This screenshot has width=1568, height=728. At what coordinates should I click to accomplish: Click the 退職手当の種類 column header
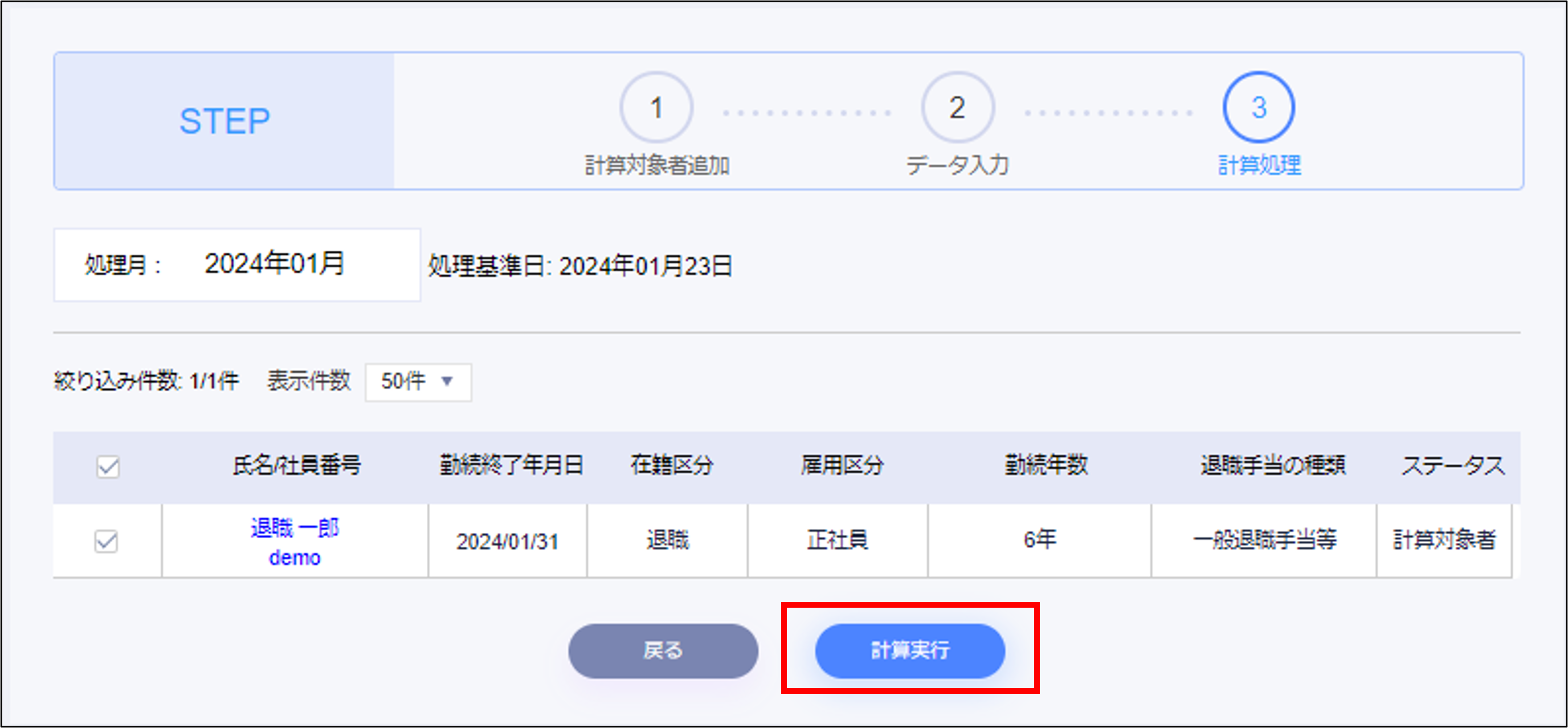pyautogui.click(x=1272, y=465)
